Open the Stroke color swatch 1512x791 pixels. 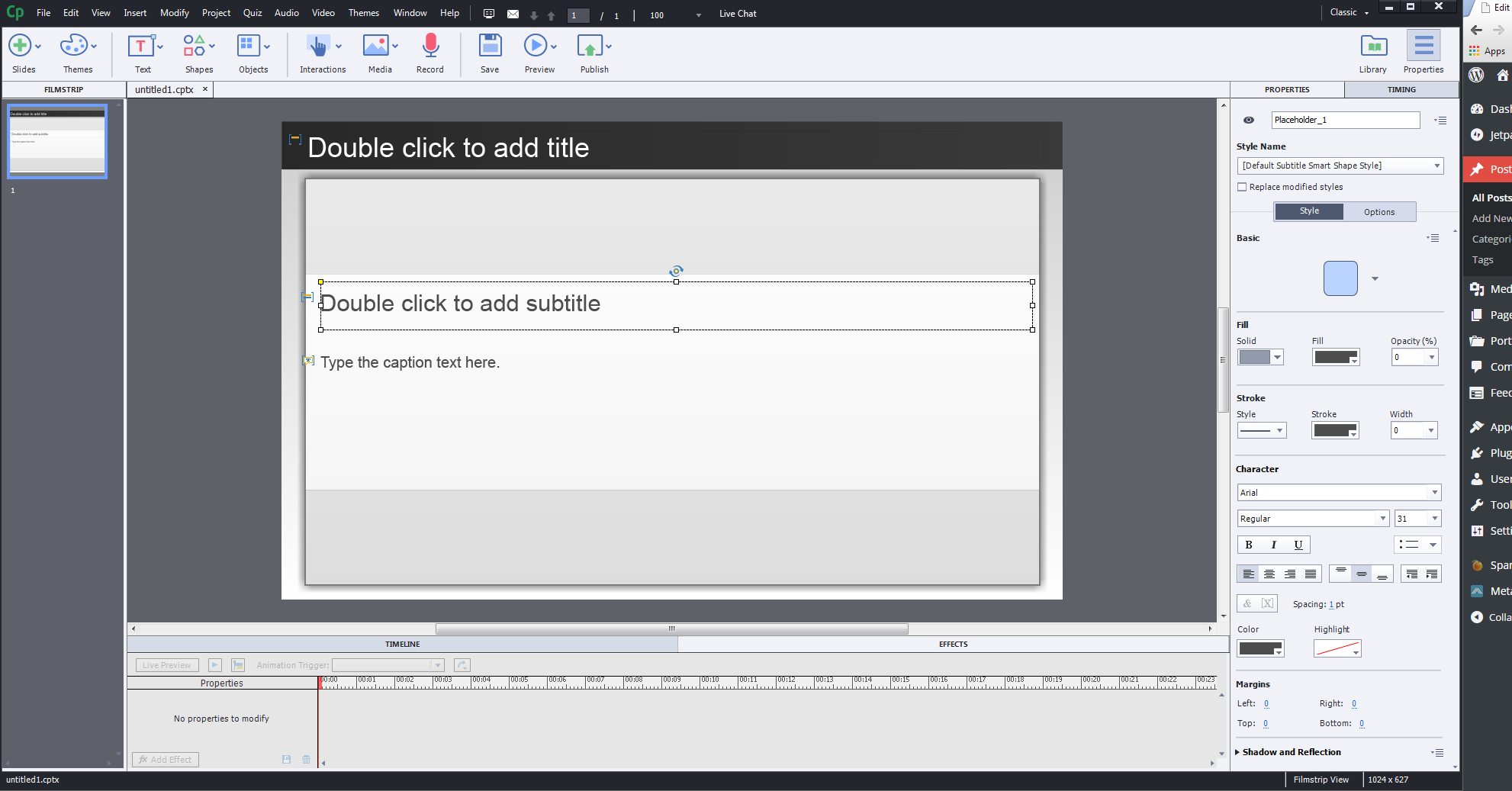click(1335, 430)
